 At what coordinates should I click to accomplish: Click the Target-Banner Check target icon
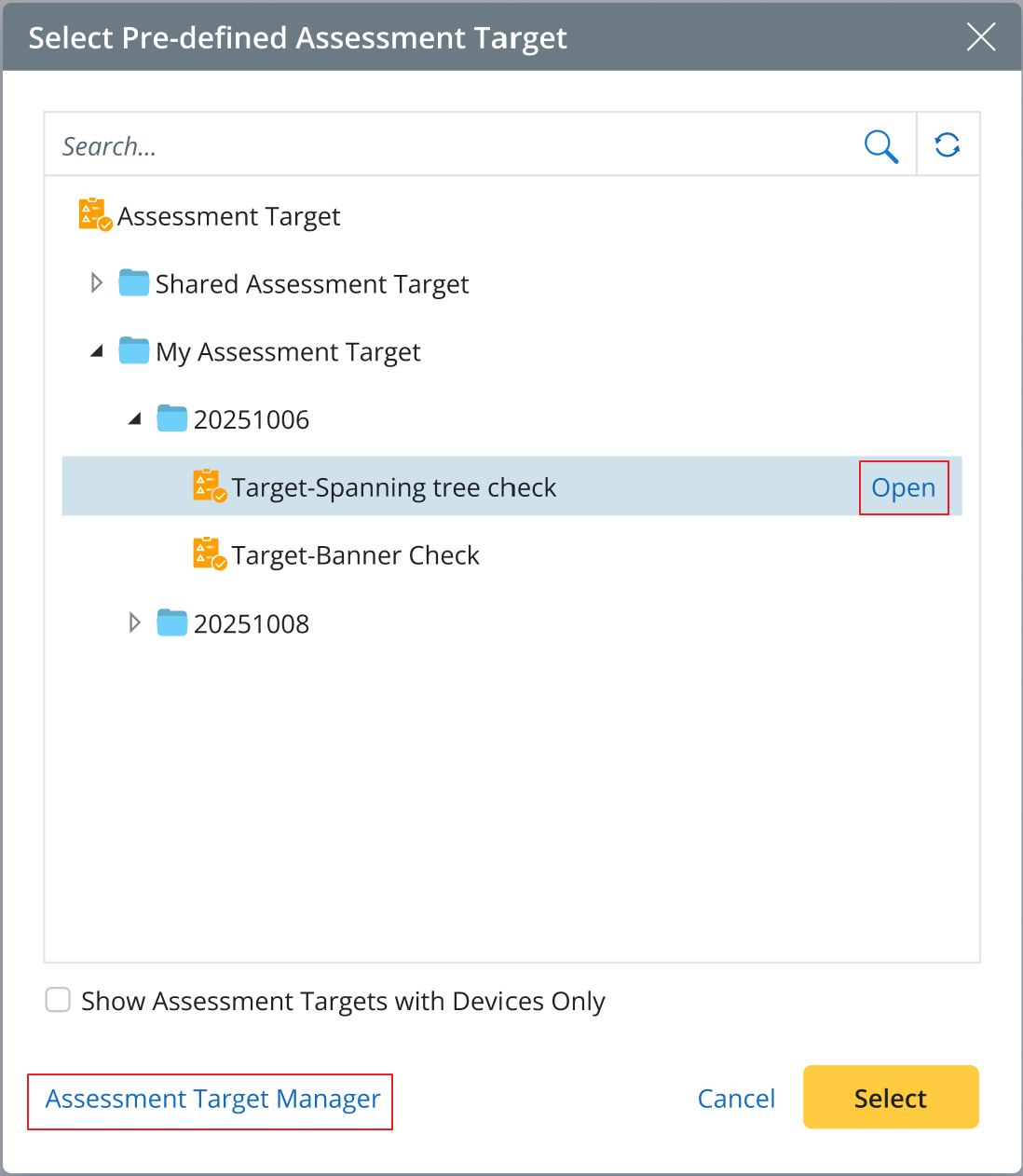tap(210, 554)
